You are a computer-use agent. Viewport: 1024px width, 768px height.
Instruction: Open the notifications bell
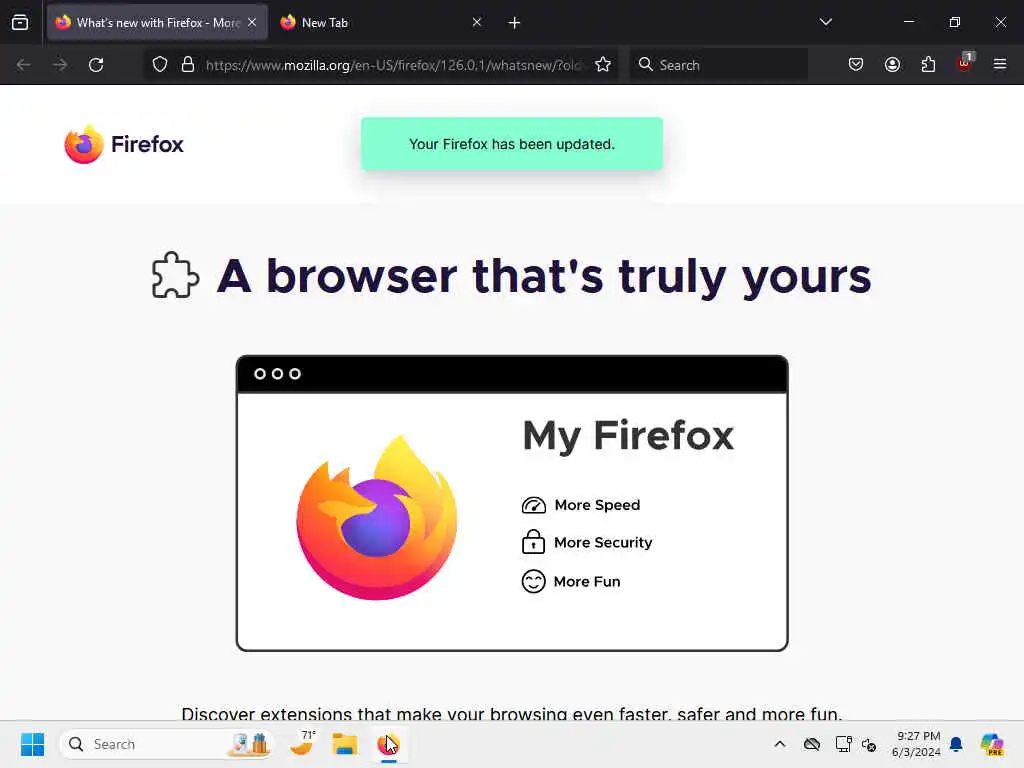tap(956, 744)
